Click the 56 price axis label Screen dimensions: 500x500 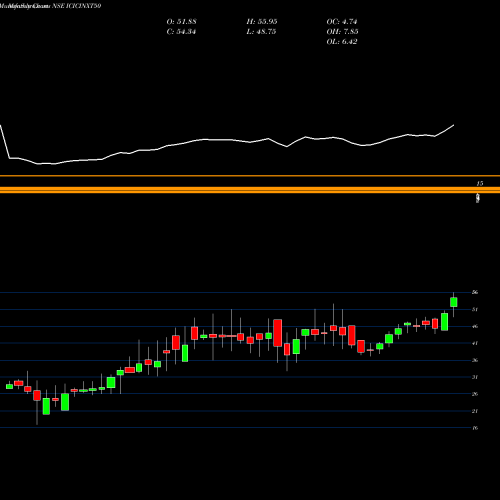click(x=475, y=292)
